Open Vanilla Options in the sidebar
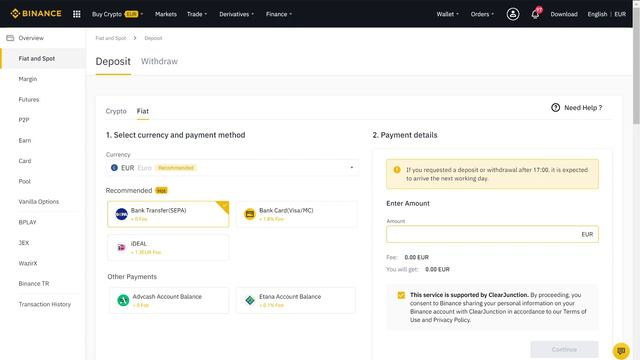This screenshot has height=360, width=640. tap(39, 201)
